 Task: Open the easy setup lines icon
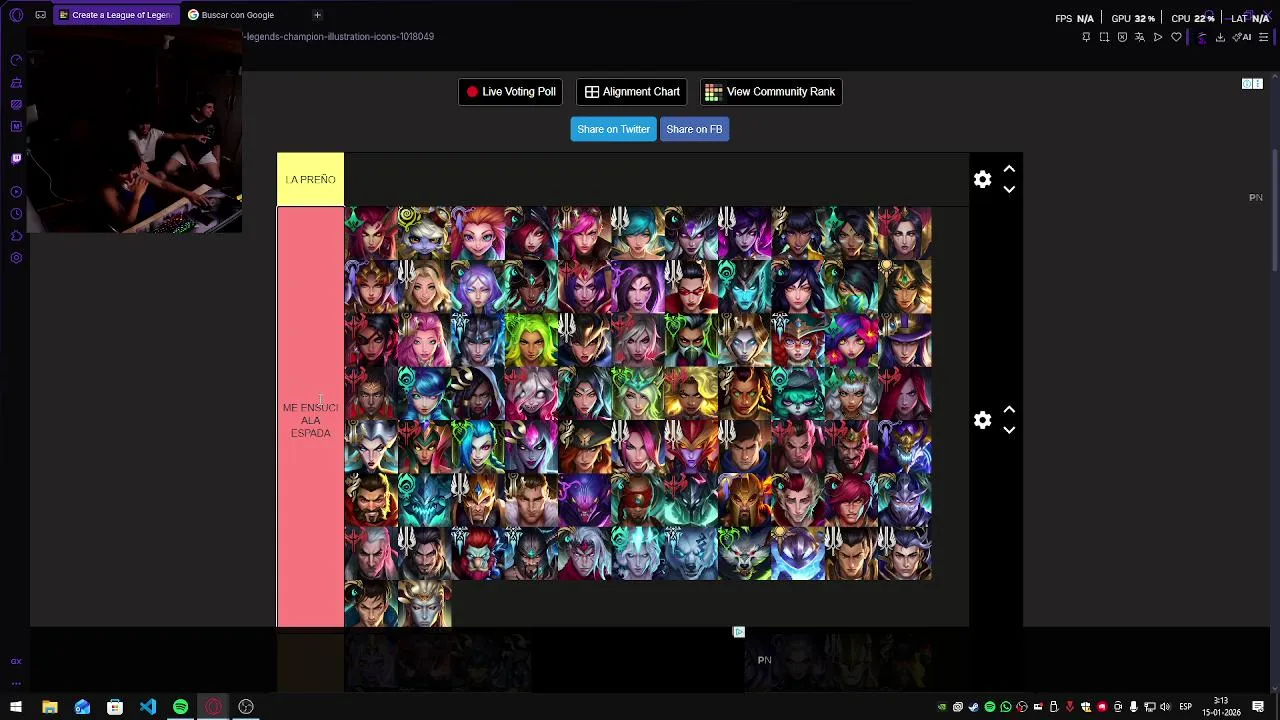(x=1263, y=37)
